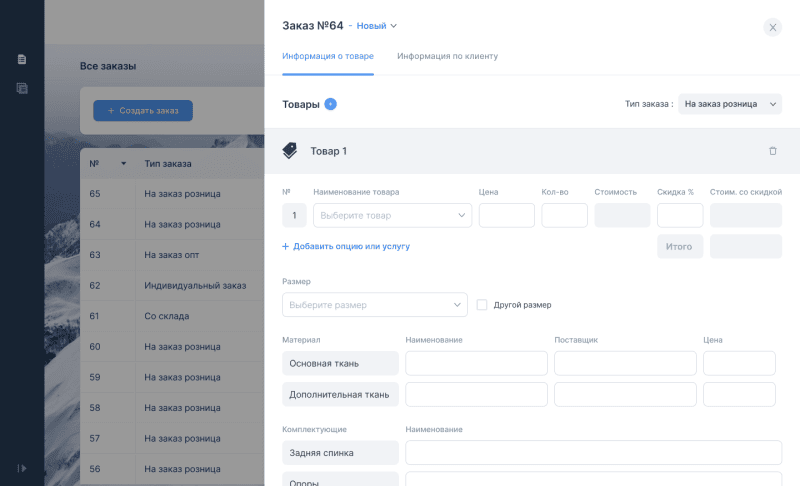Open the orders list icon in sidebar
Image resolution: width=800 pixels, height=486 pixels.
[22, 88]
